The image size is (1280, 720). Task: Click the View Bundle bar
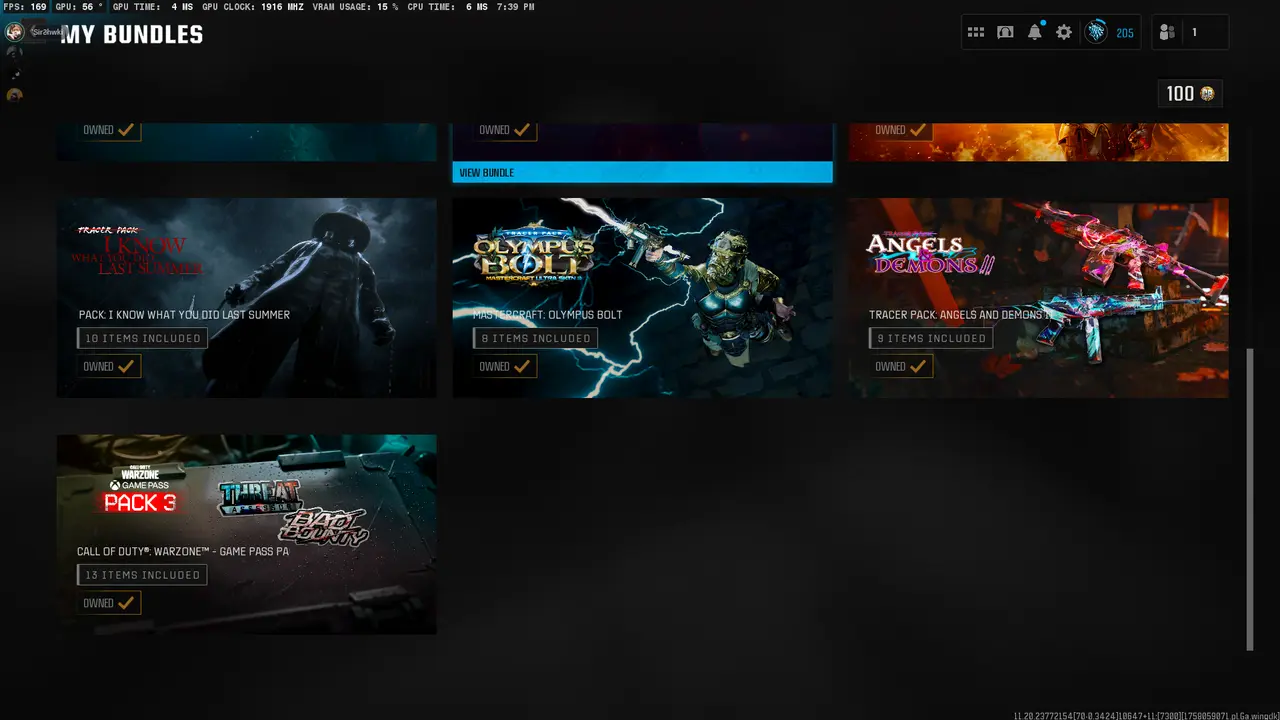(642, 173)
